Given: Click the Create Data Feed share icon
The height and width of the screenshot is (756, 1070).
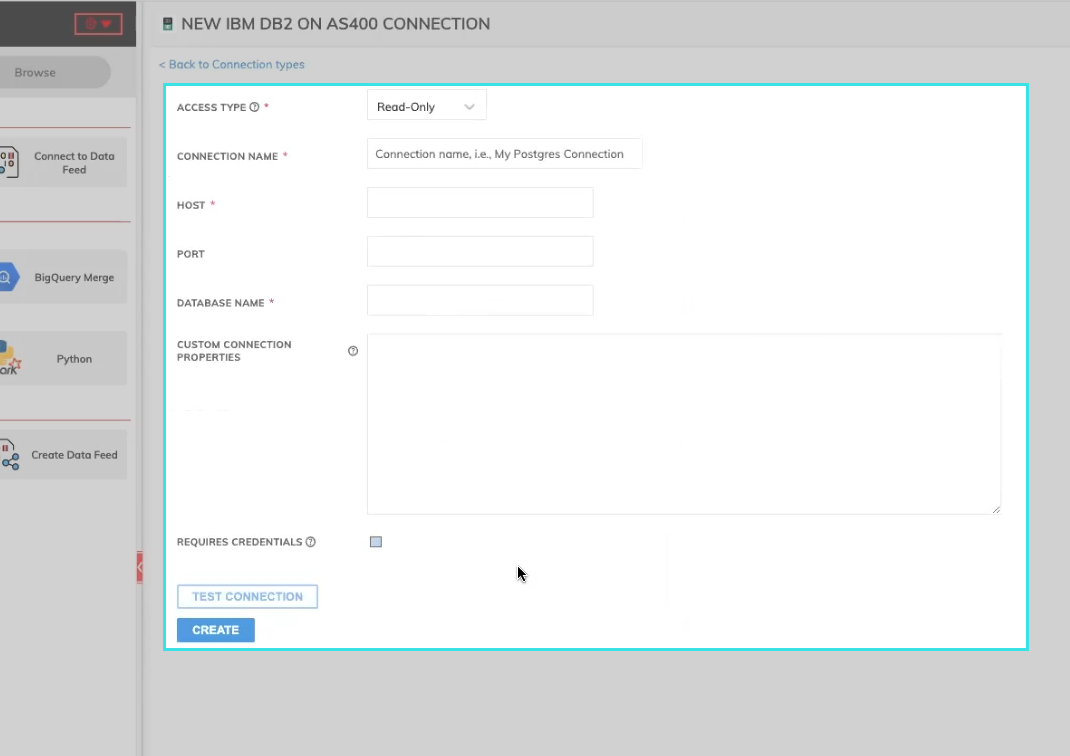Looking at the screenshot, I should coord(10,455).
